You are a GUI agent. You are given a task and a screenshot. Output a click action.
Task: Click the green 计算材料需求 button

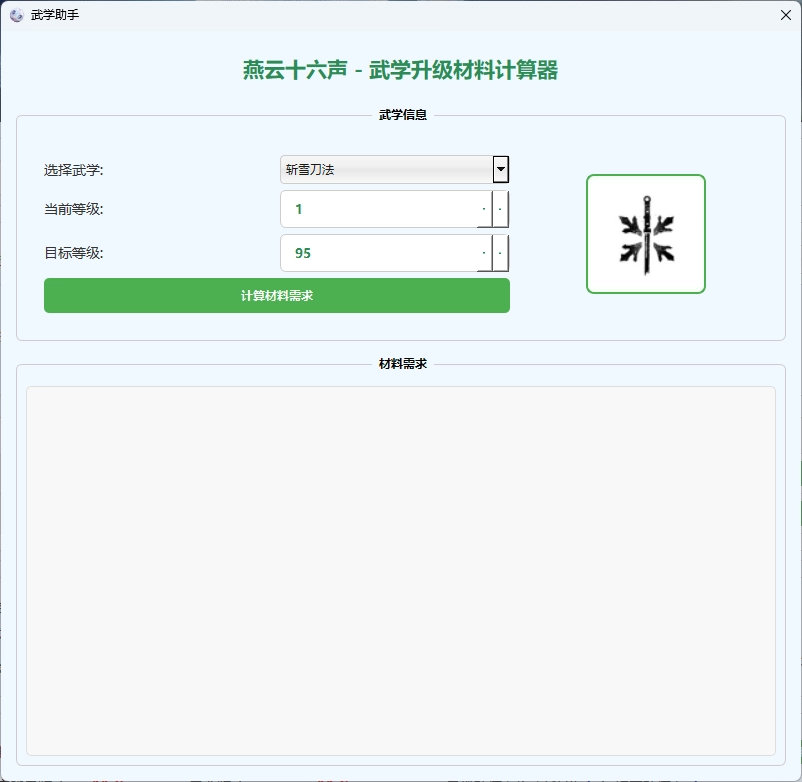[277, 296]
